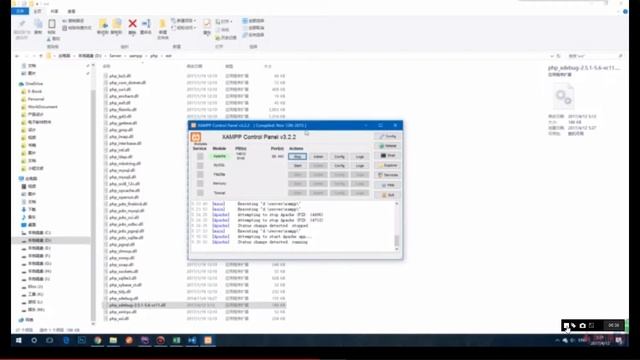Start the MySQL module in XAMPP

[x=297, y=166]
